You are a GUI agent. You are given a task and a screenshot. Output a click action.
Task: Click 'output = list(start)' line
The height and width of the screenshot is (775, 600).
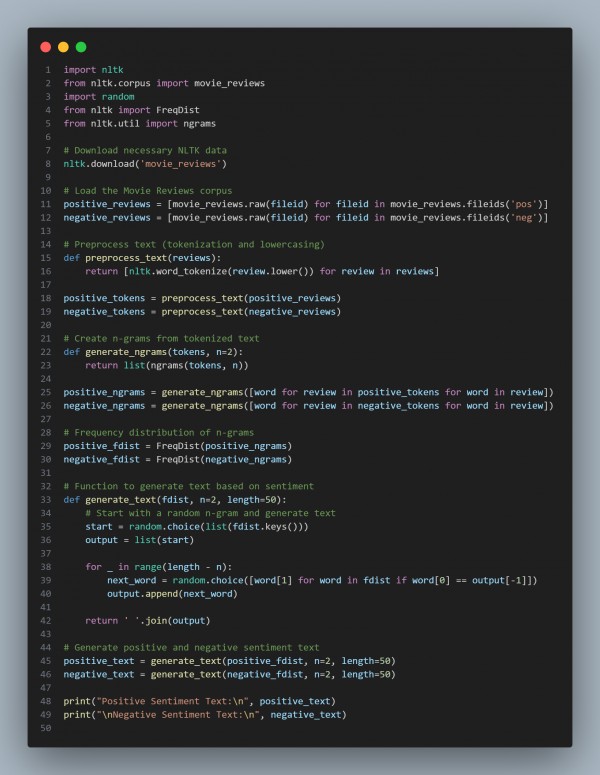(139, 540)
